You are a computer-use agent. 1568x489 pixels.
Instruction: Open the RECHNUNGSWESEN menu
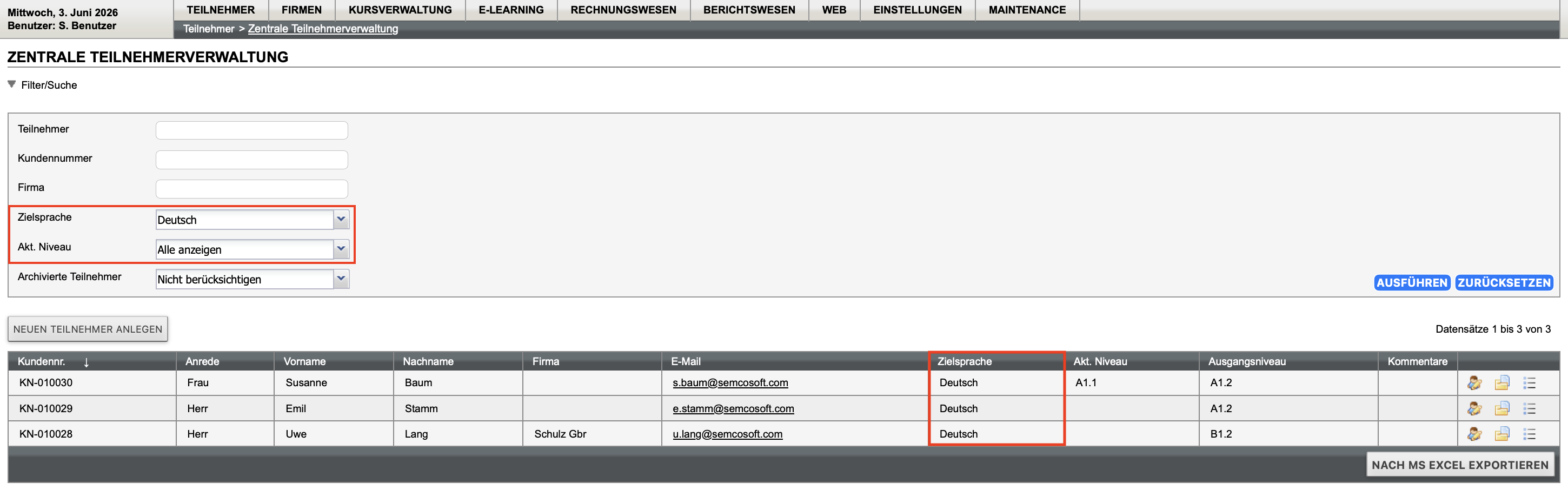(x=623, y=10)
